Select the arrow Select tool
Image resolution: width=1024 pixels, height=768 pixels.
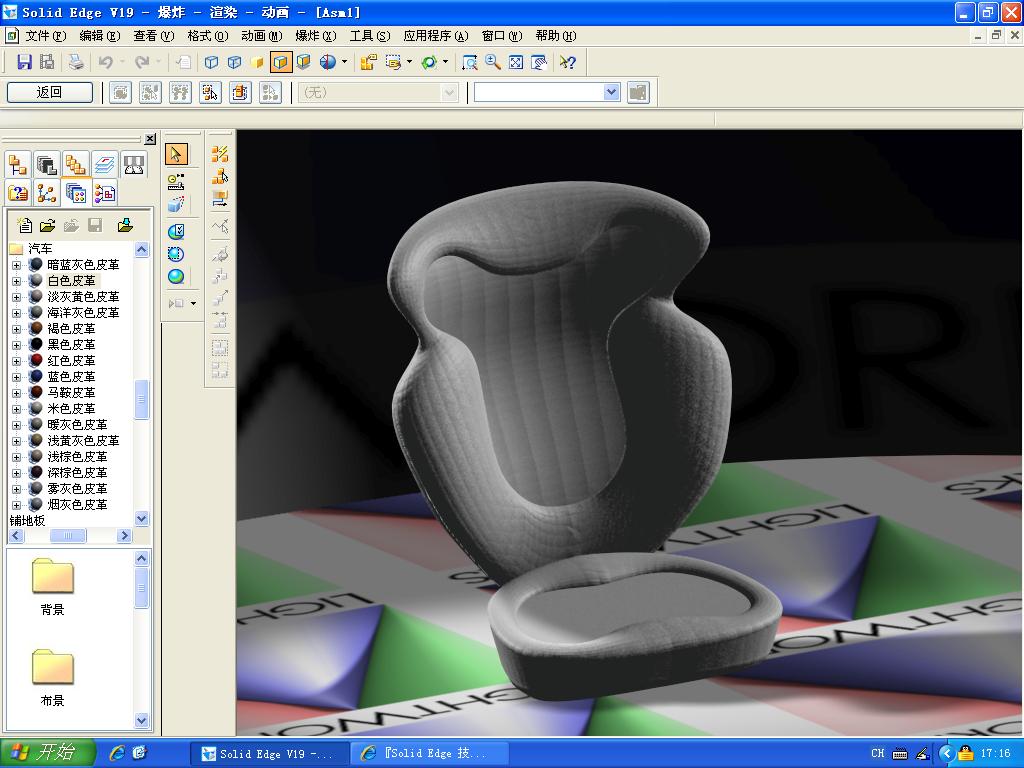176,154
